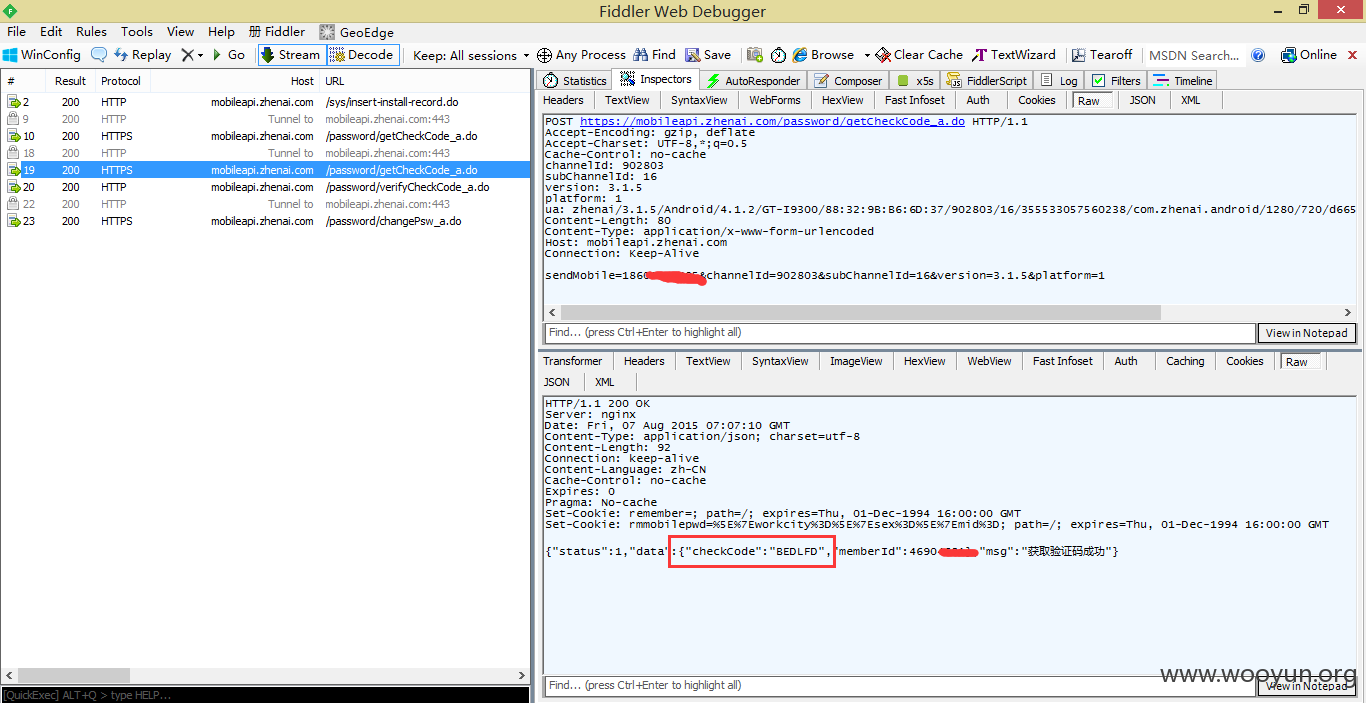Toggle Decode mode

click(363, 55)
